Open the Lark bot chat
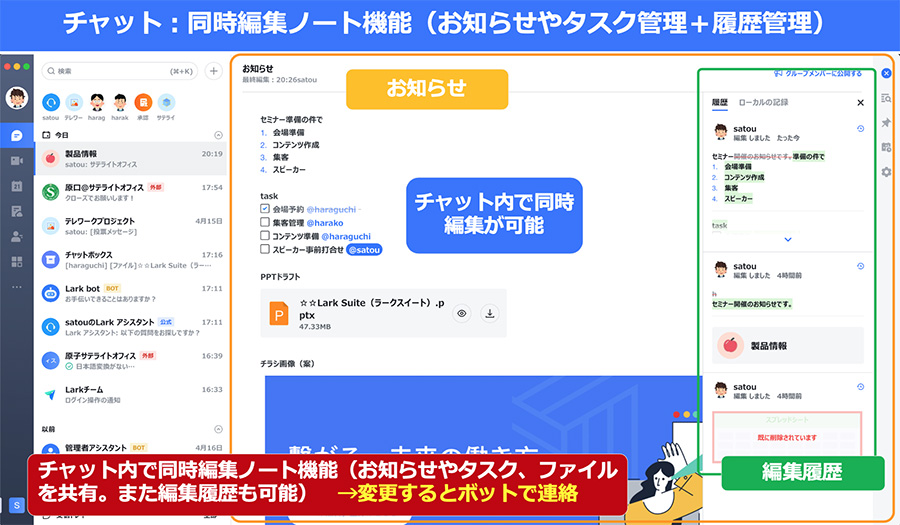 coord(131,293)
